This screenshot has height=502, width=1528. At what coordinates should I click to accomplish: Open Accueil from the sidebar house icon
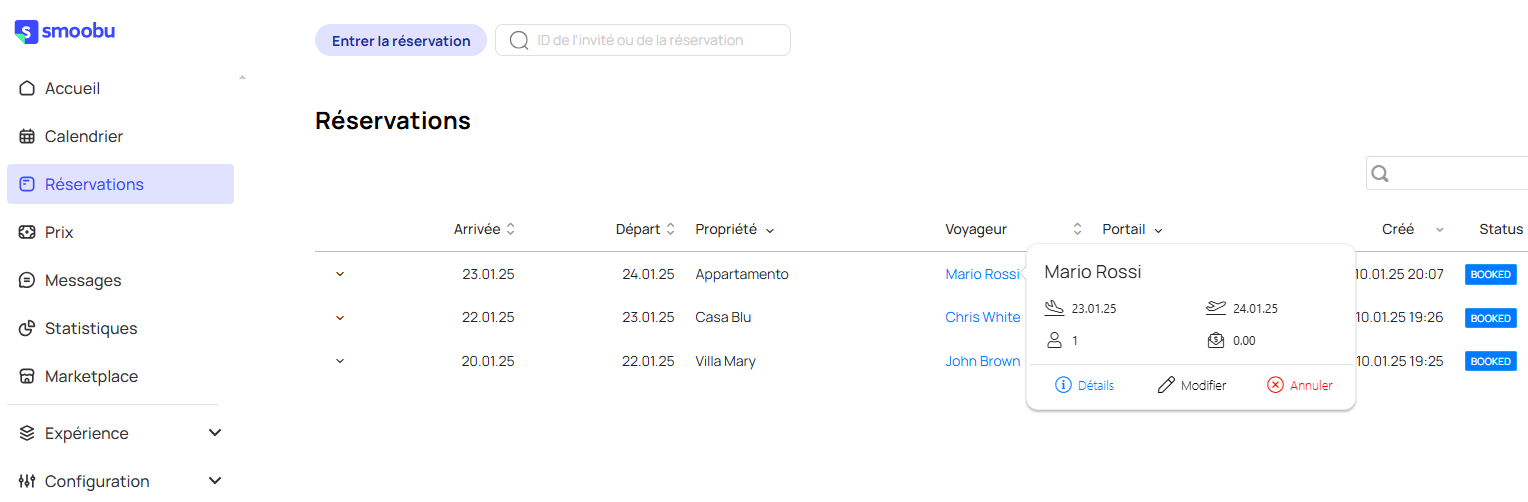coord(27,88)
